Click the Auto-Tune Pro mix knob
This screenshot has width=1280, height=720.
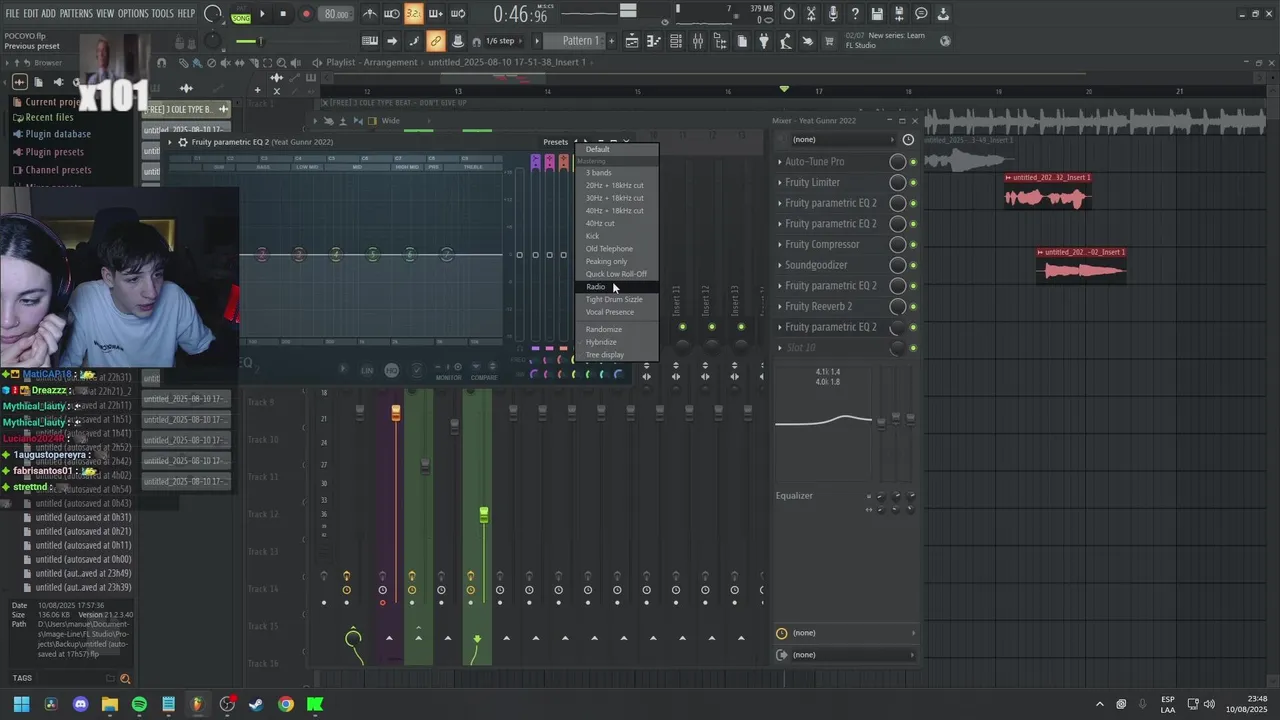tap(898, 162)
